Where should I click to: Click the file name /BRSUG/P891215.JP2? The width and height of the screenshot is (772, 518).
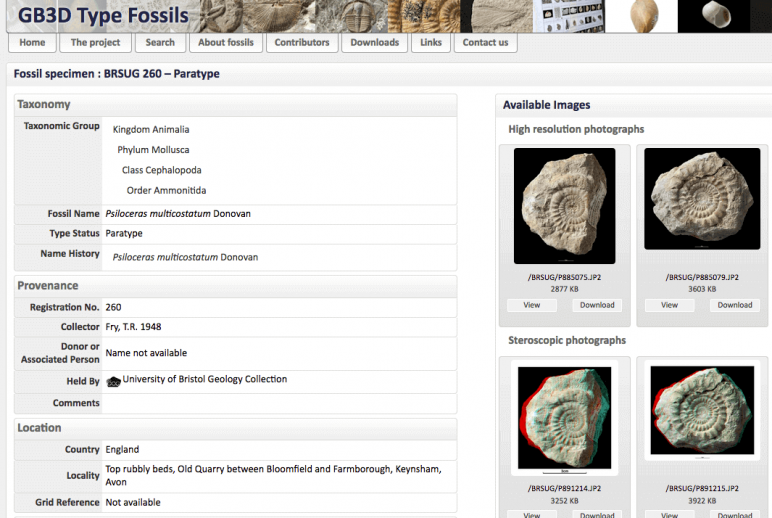click(x=702, y=488)
